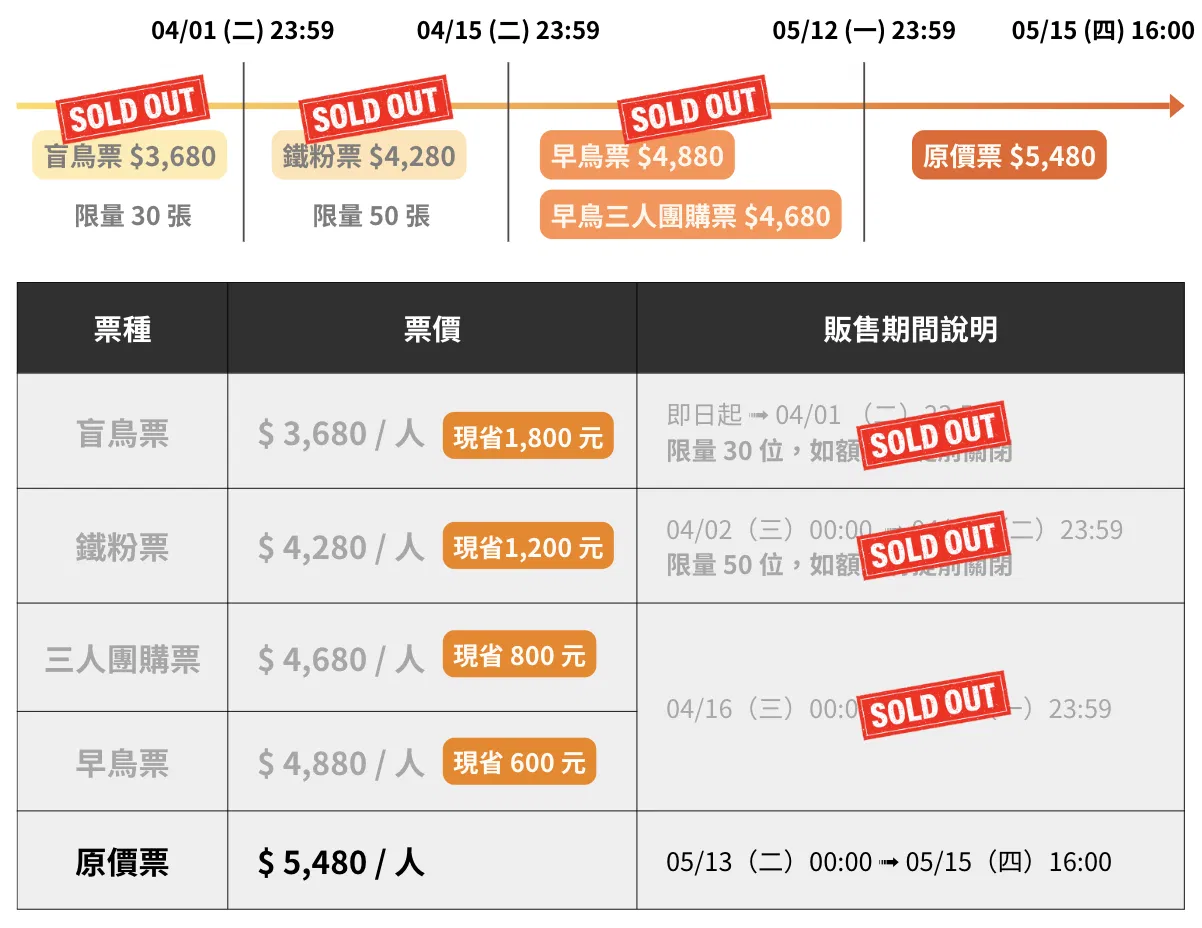This screenshot has width=1202, height=928.
Task: Click the 盲鳥票 $3,680 timeline badge
Action: click(130, 156)
